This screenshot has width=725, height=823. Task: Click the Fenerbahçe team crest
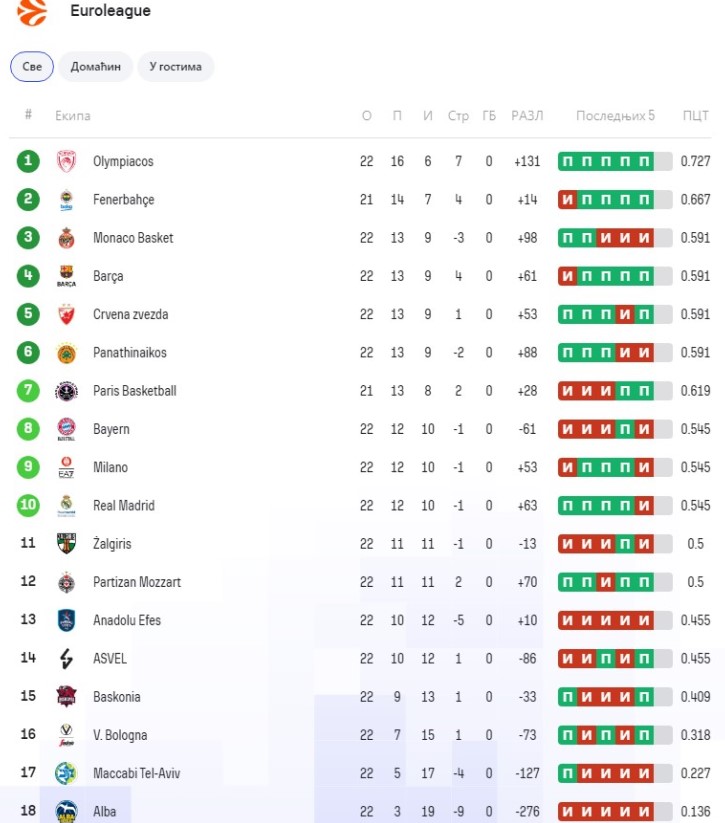tap(66, 200)
